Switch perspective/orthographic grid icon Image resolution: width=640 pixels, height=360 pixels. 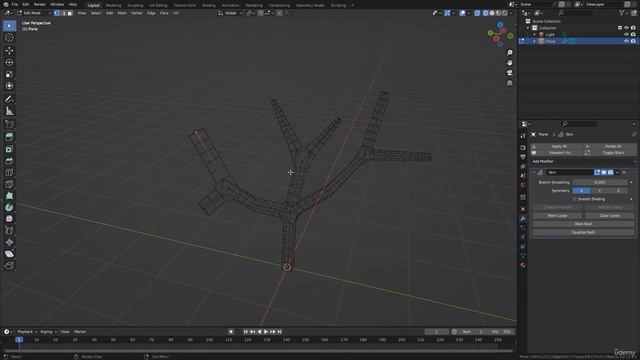pos(509,83)
